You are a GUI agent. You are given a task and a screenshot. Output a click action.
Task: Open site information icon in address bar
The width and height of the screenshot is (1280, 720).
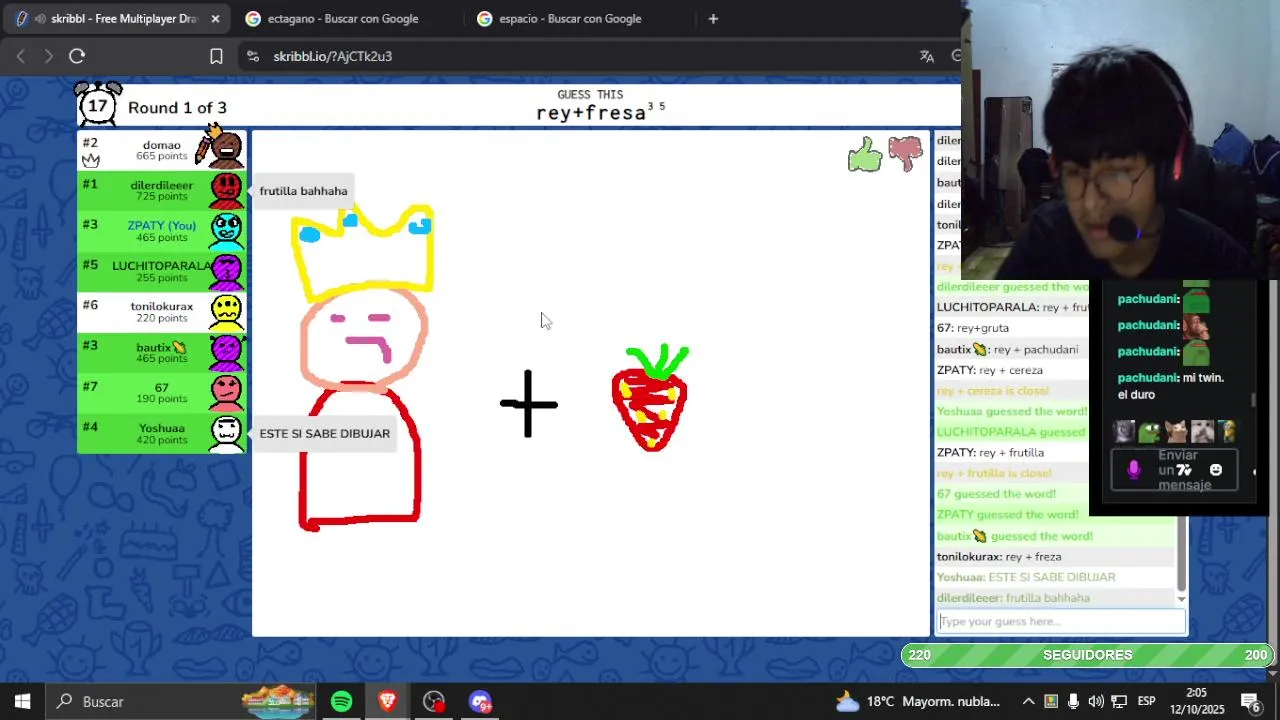pos(252,56)
